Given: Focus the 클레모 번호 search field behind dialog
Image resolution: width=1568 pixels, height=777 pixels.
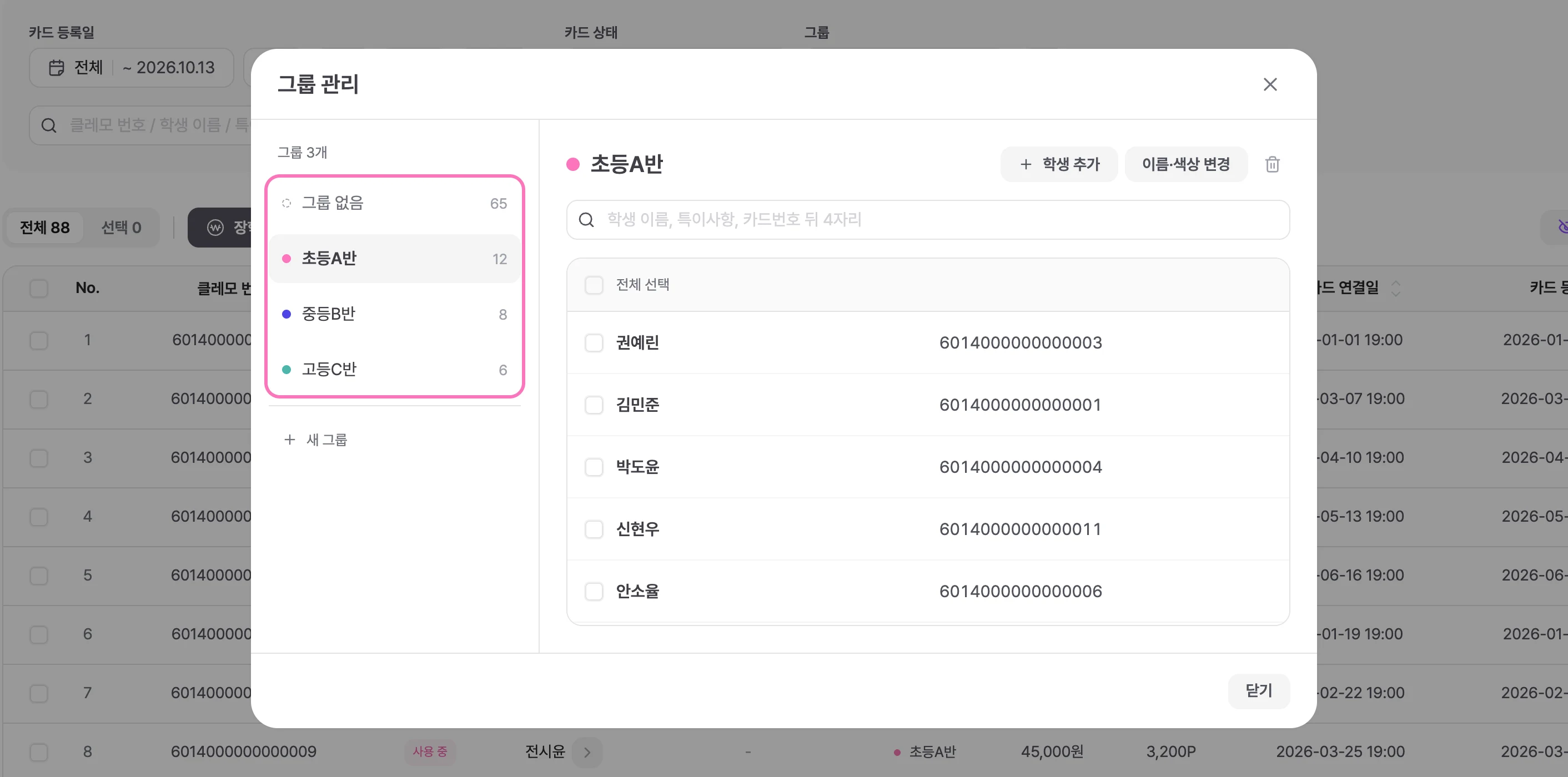Looking at the screenshot, I should [140, 125].
